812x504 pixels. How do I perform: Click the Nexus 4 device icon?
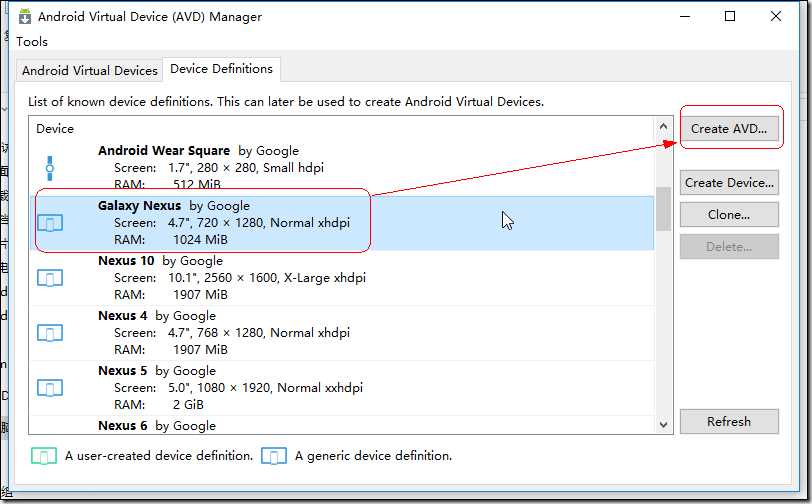tap(50, 333)
